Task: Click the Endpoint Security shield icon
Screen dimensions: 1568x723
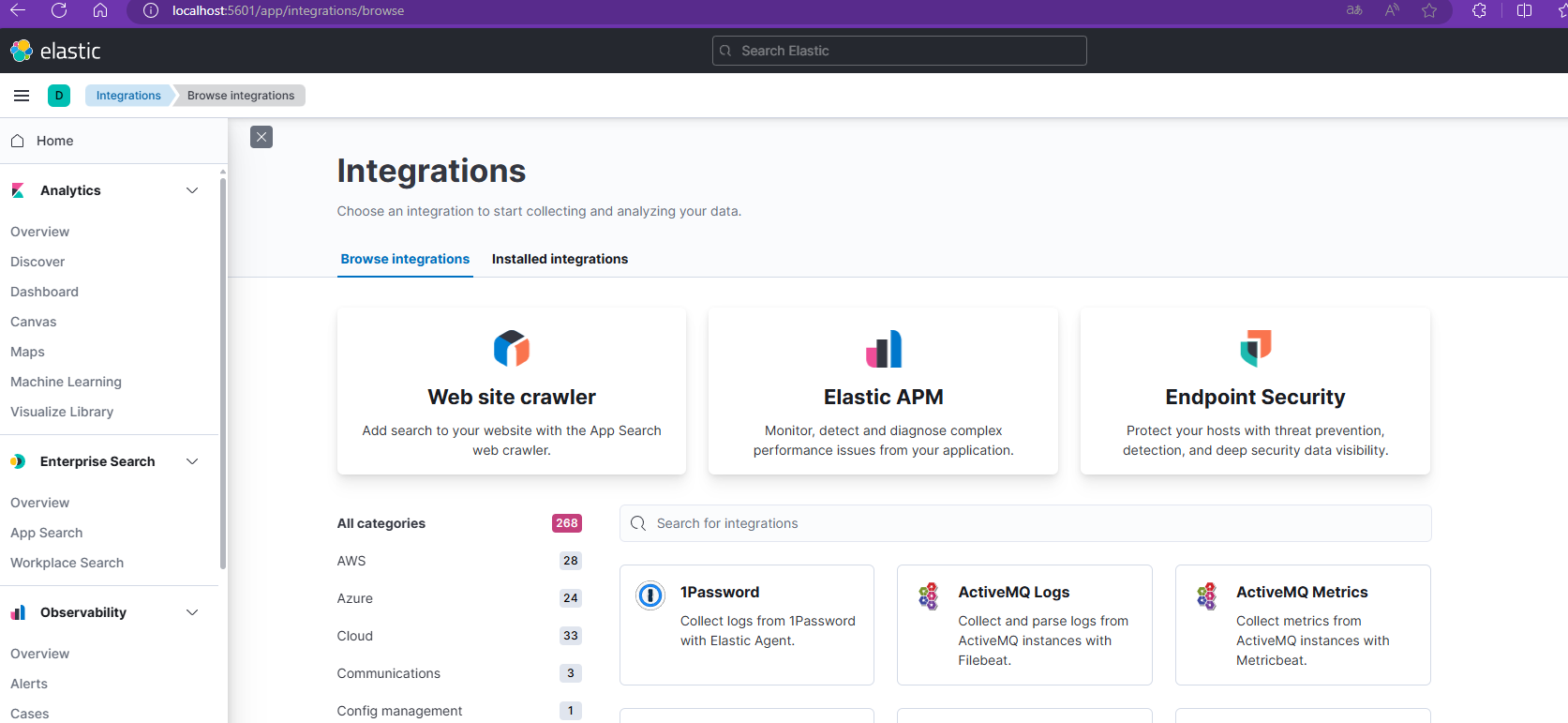Action: click(x=1256, y=349)
